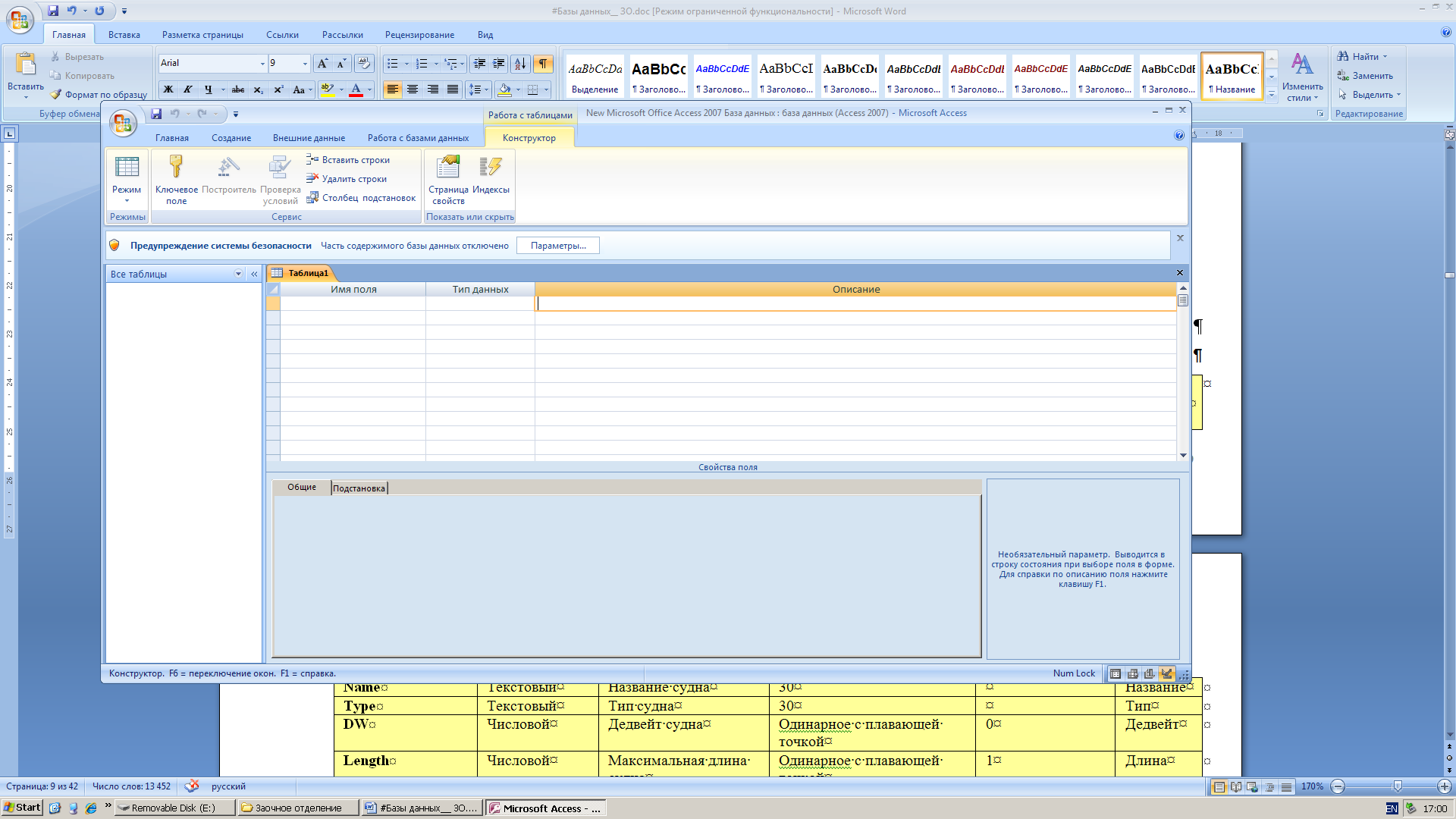Click the first Field Name (Имя поля) cell
Viewport: 1456px width, 819px height.
(x=353, y=303)
